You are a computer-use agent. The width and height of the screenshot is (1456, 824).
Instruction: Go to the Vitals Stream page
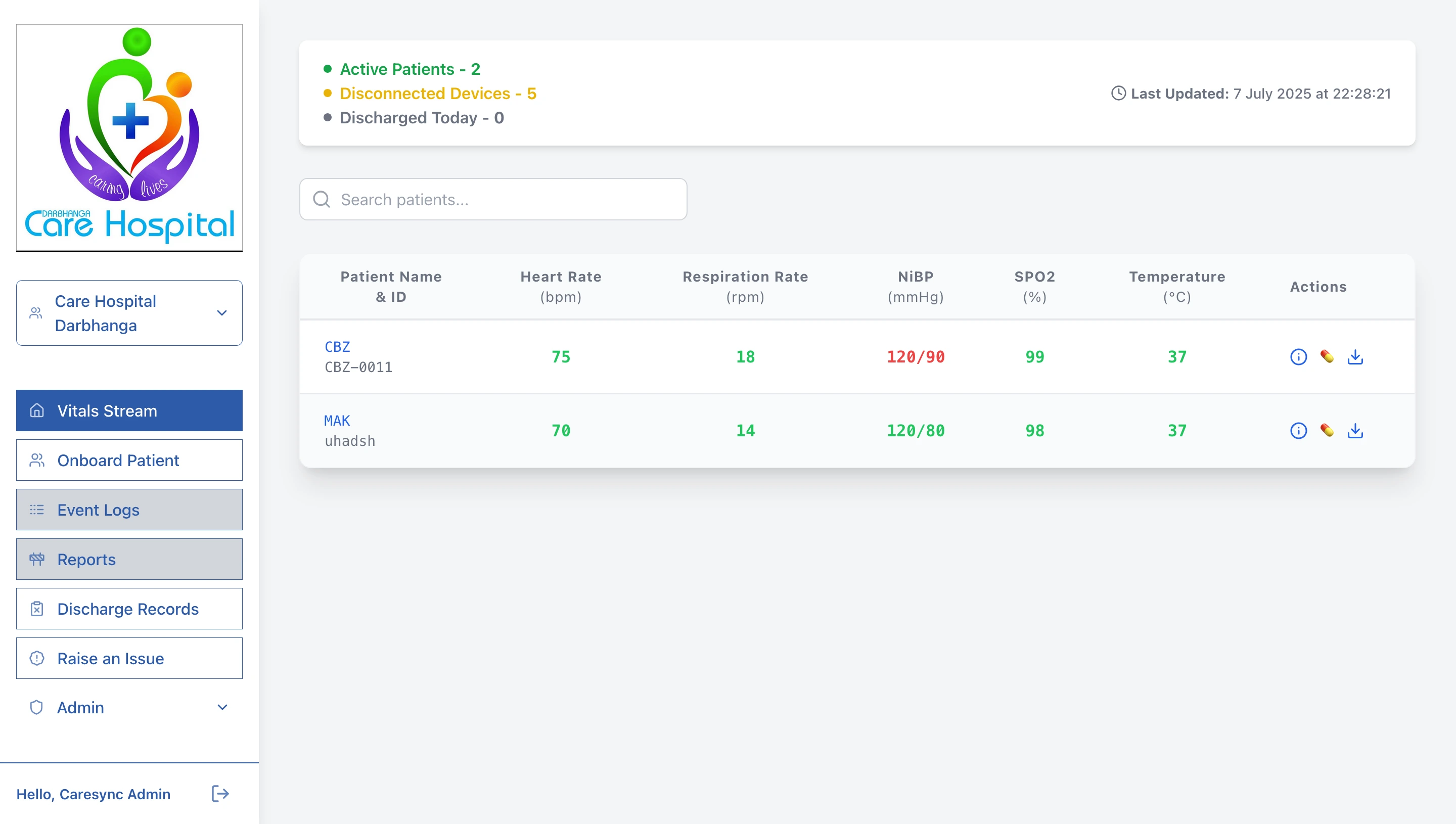pos(129,410)
